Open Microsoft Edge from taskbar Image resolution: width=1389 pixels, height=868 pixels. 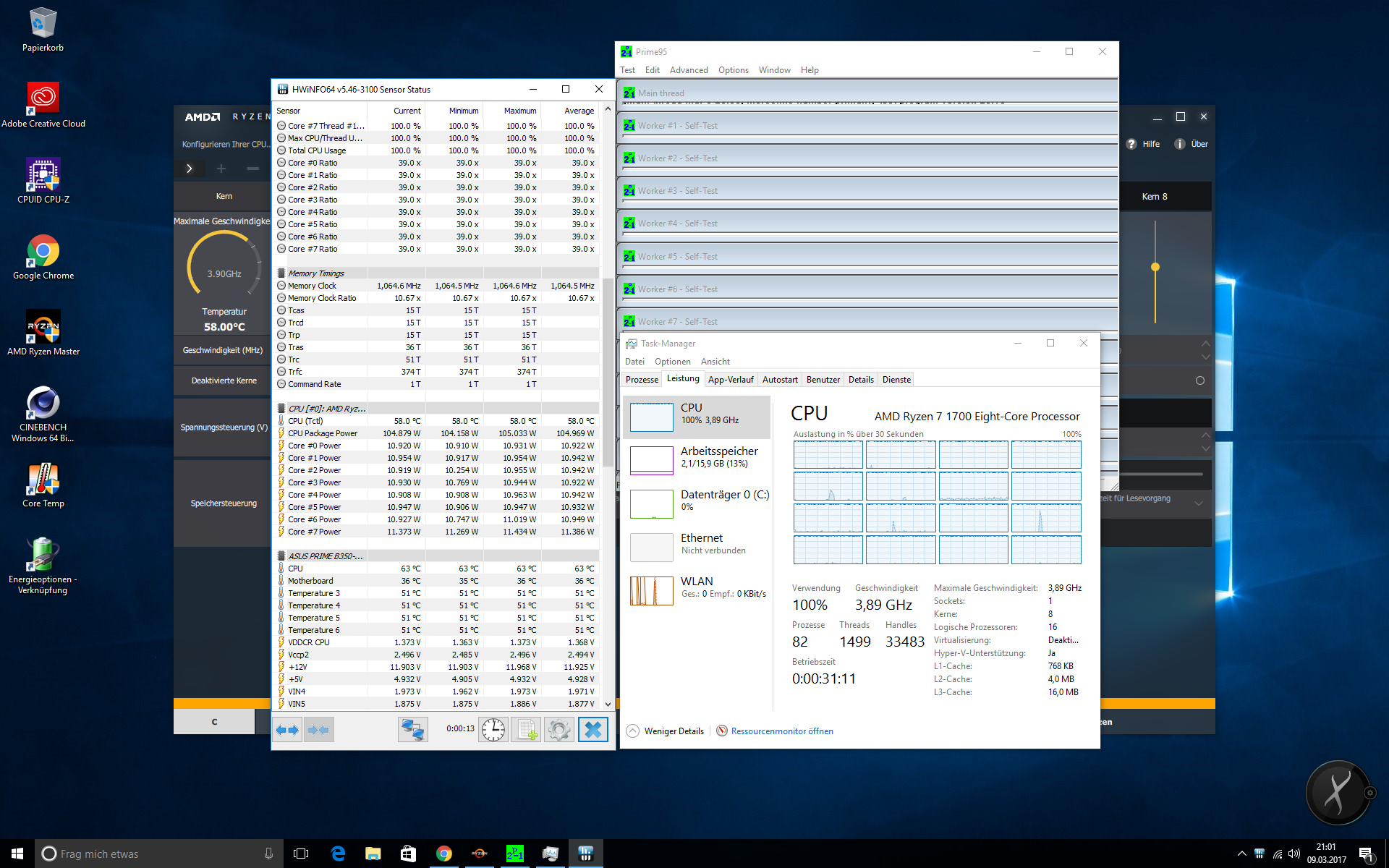(x=338, y=854)
